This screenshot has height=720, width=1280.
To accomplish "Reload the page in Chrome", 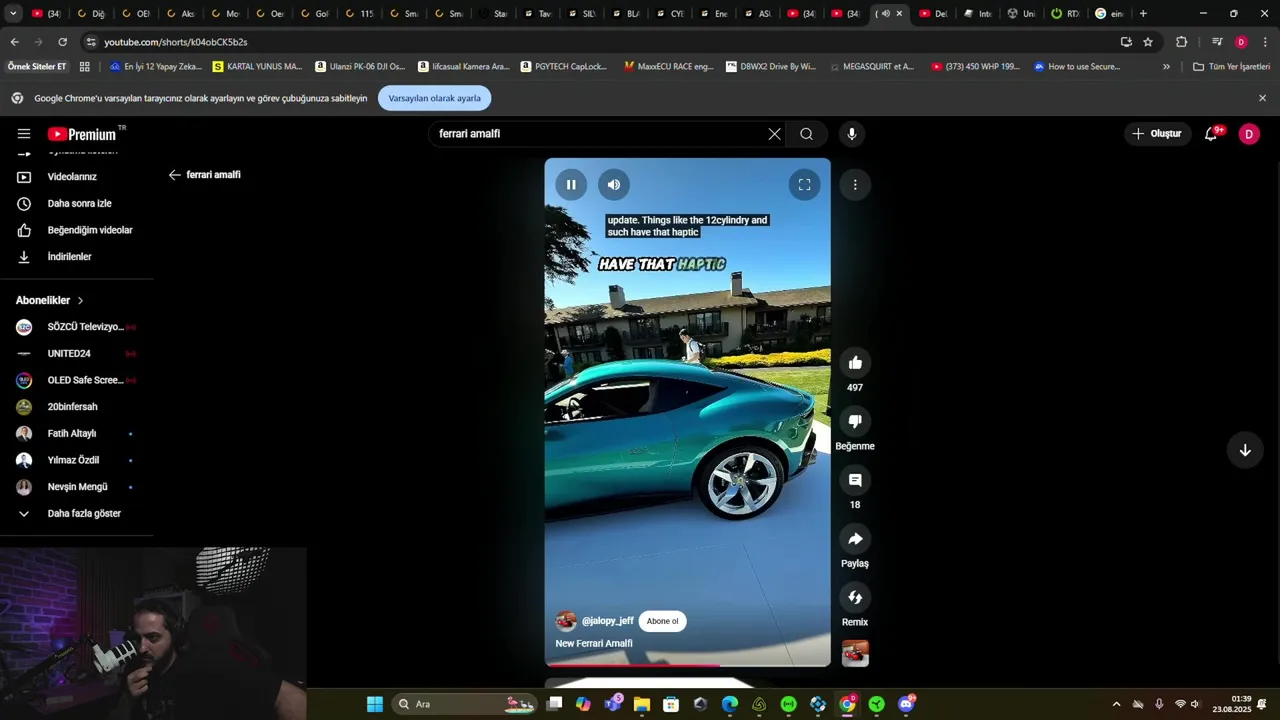I will click(x=62, y=42).
